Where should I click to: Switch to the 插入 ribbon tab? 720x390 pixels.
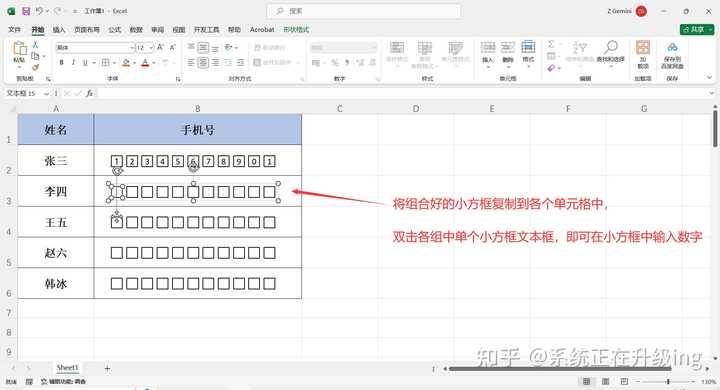click(x=59, y=29)
